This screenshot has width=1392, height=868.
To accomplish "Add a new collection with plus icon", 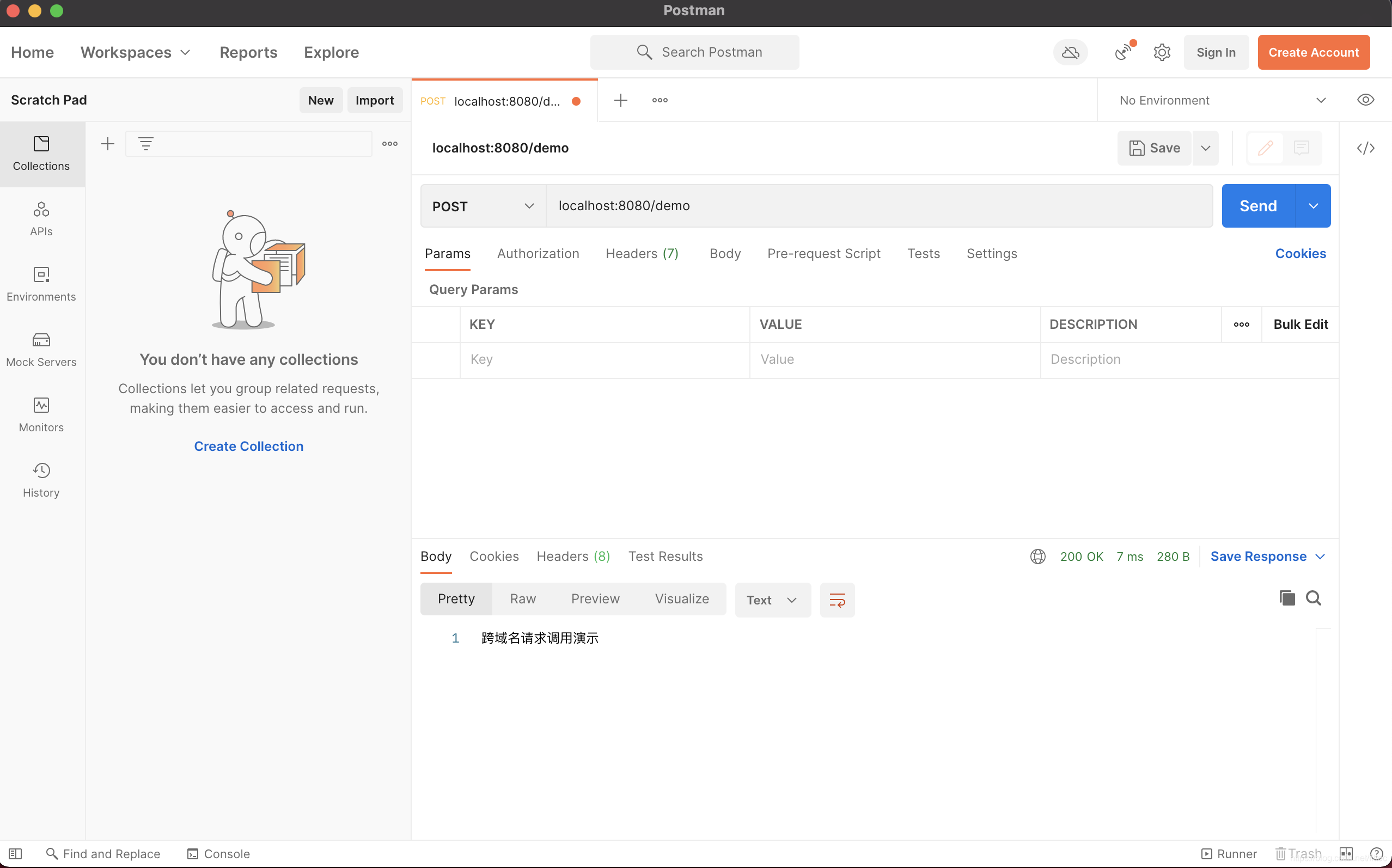I will click(107, 144).
